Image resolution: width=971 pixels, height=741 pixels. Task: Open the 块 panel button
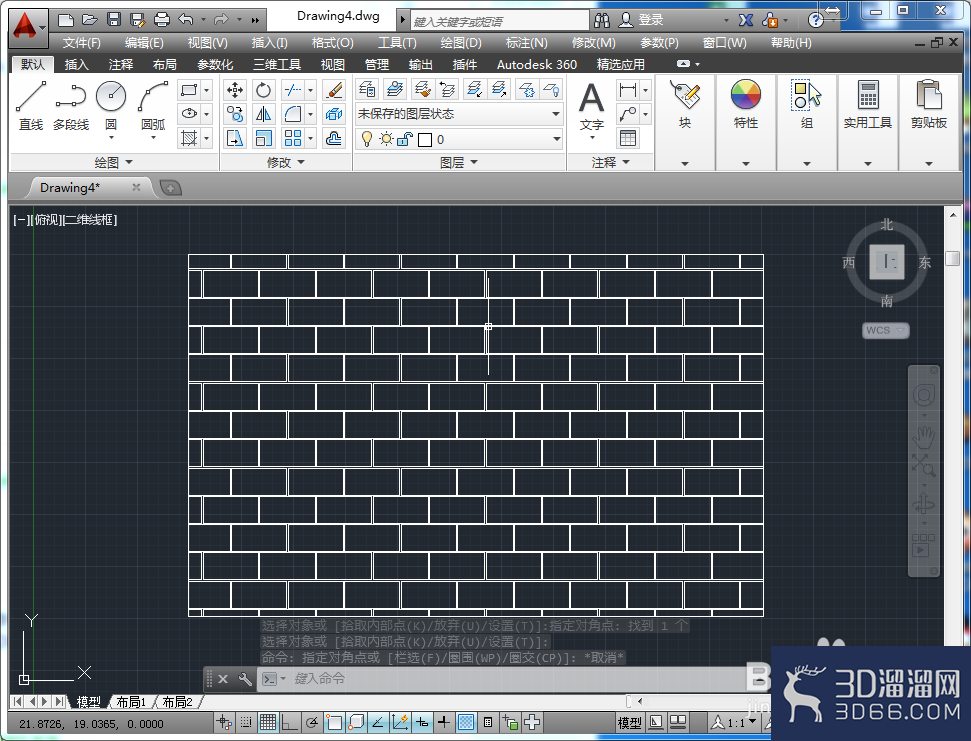click(x=684, y=122)
